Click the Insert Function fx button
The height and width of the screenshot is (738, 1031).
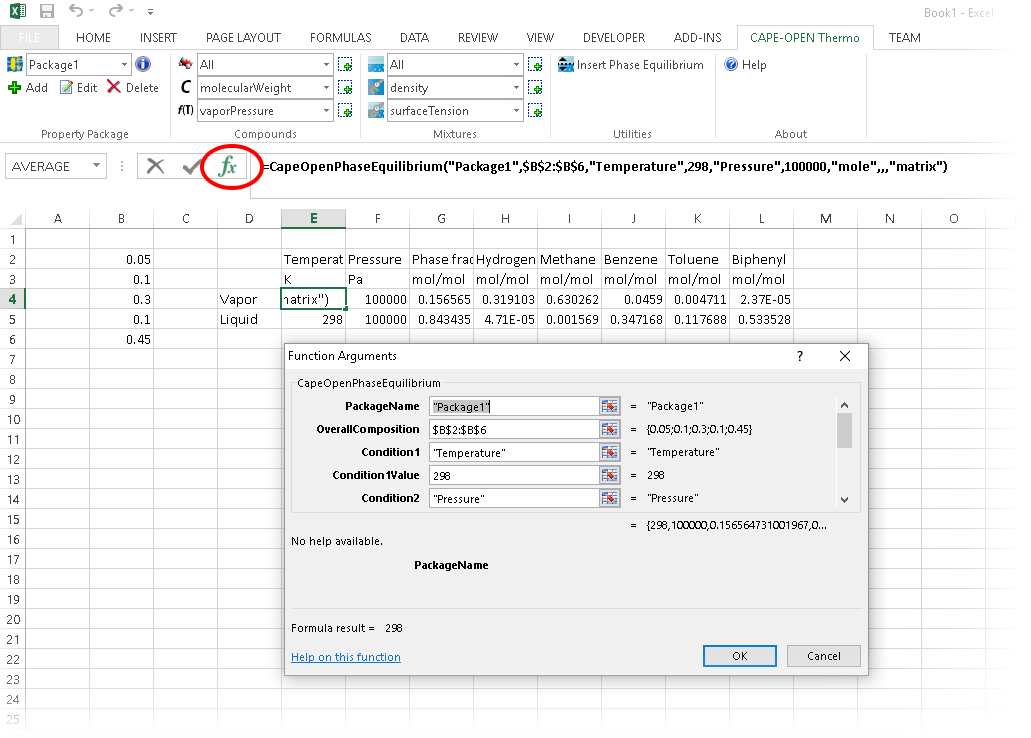(x=228, y=166)
